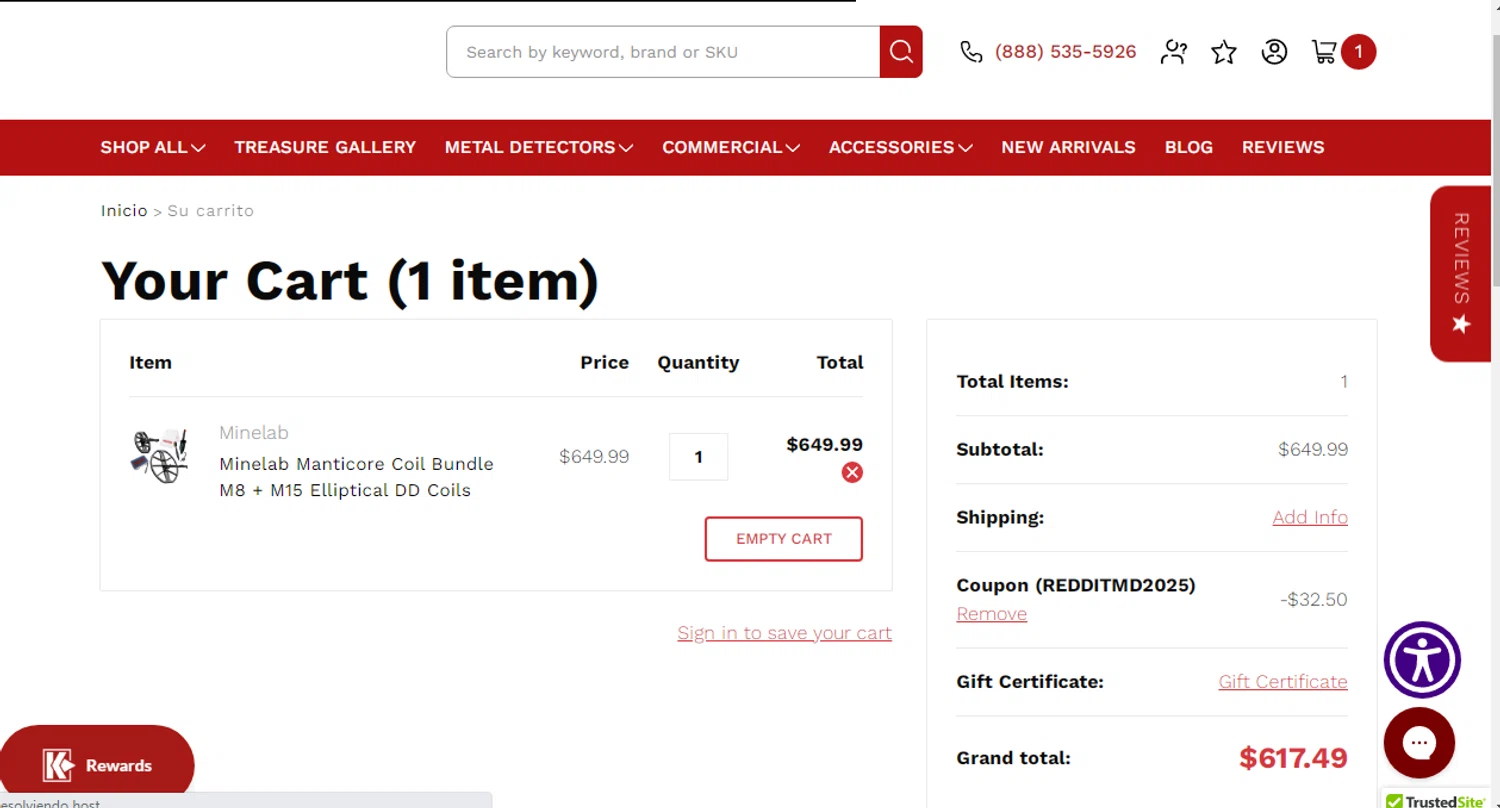The width and height of the screenshot is (1500, 808).
Task: Remove Minelab item with red X icon
Action: click(852, 472)
